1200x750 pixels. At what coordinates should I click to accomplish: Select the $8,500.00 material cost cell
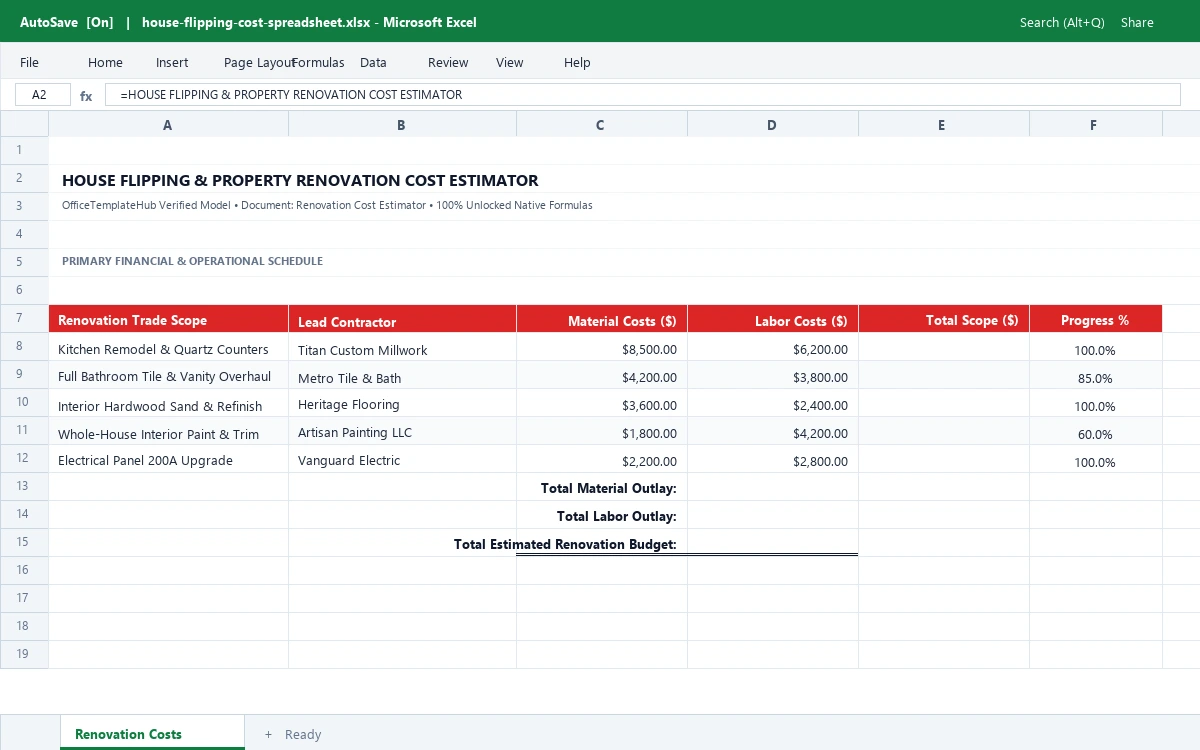[x=601, y=347]
